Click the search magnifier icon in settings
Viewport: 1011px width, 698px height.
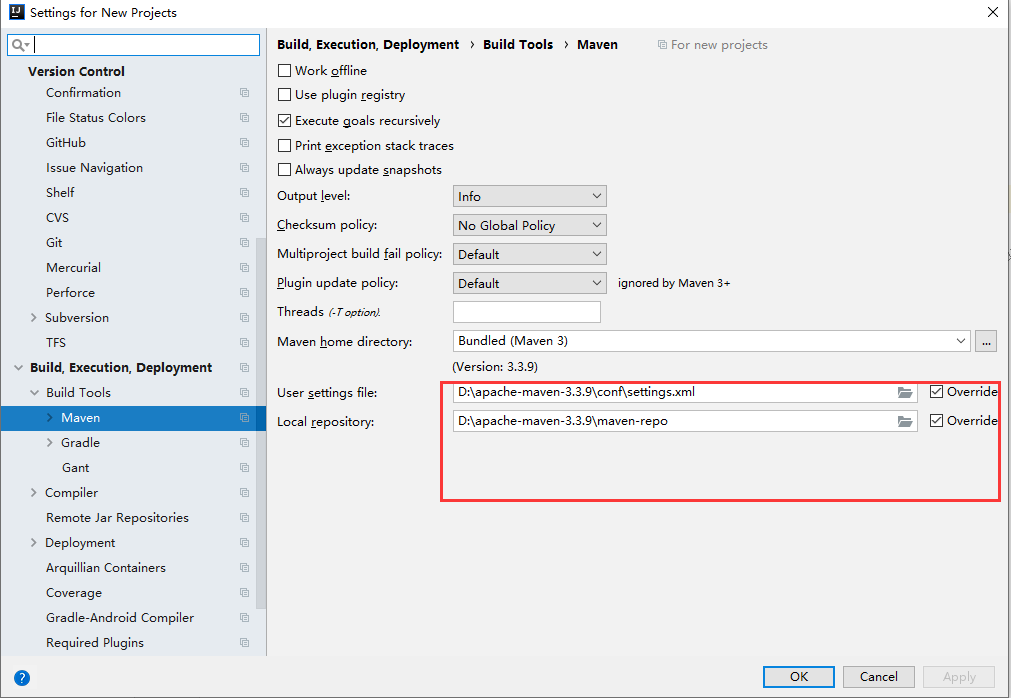click(x=19, y=44)
